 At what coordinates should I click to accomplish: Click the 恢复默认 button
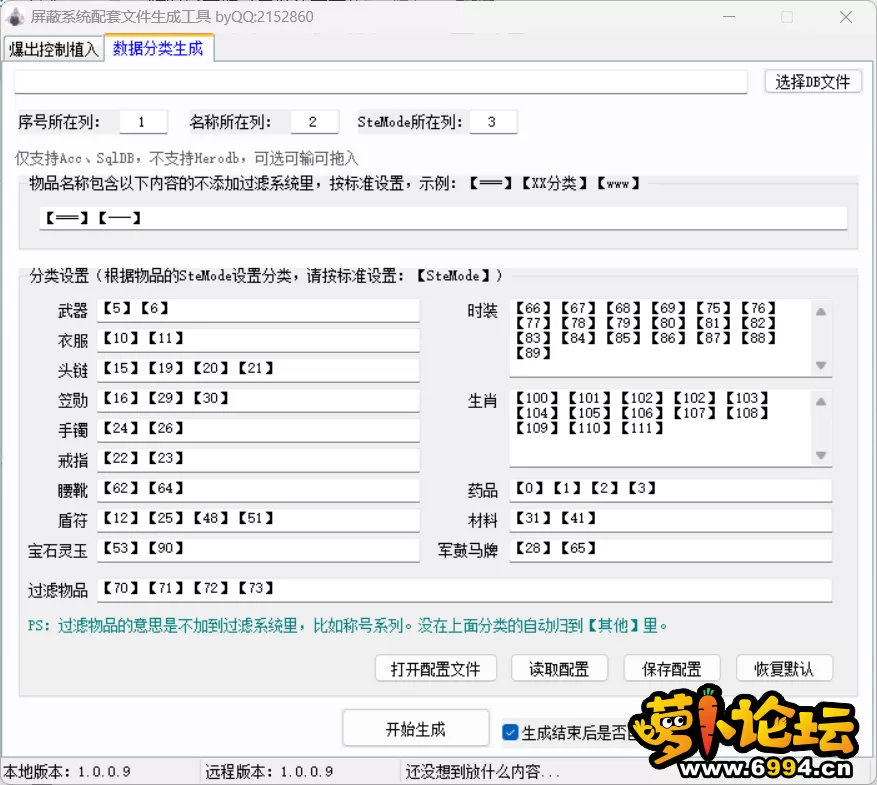click(784, 668)
